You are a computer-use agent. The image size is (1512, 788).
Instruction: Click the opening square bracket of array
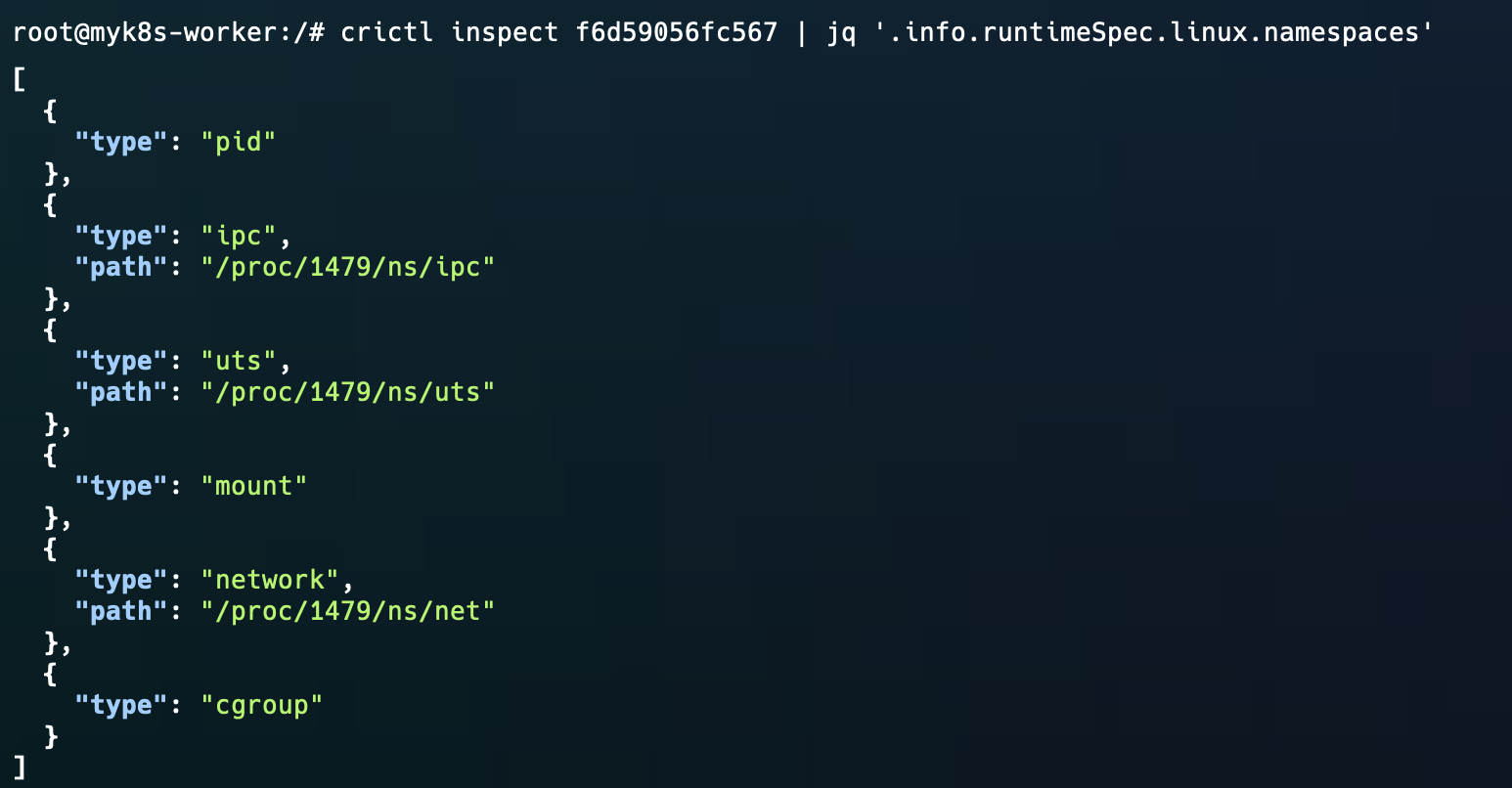tap(19, 79)
